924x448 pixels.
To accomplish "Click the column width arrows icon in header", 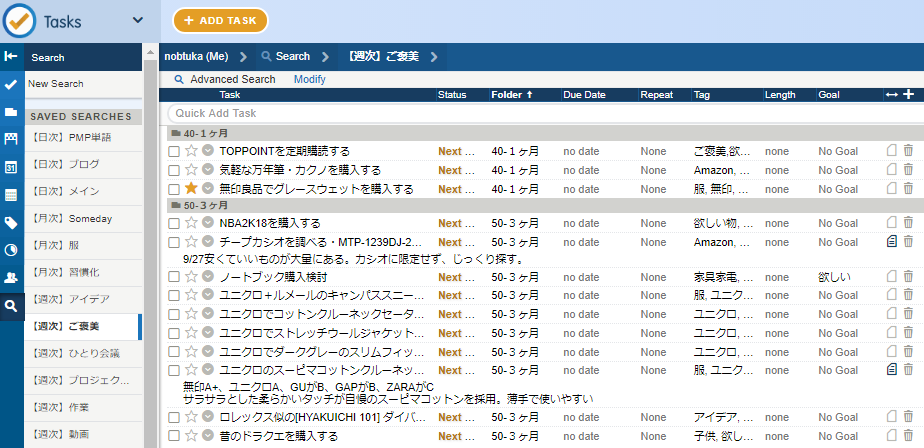I will 891,94.
